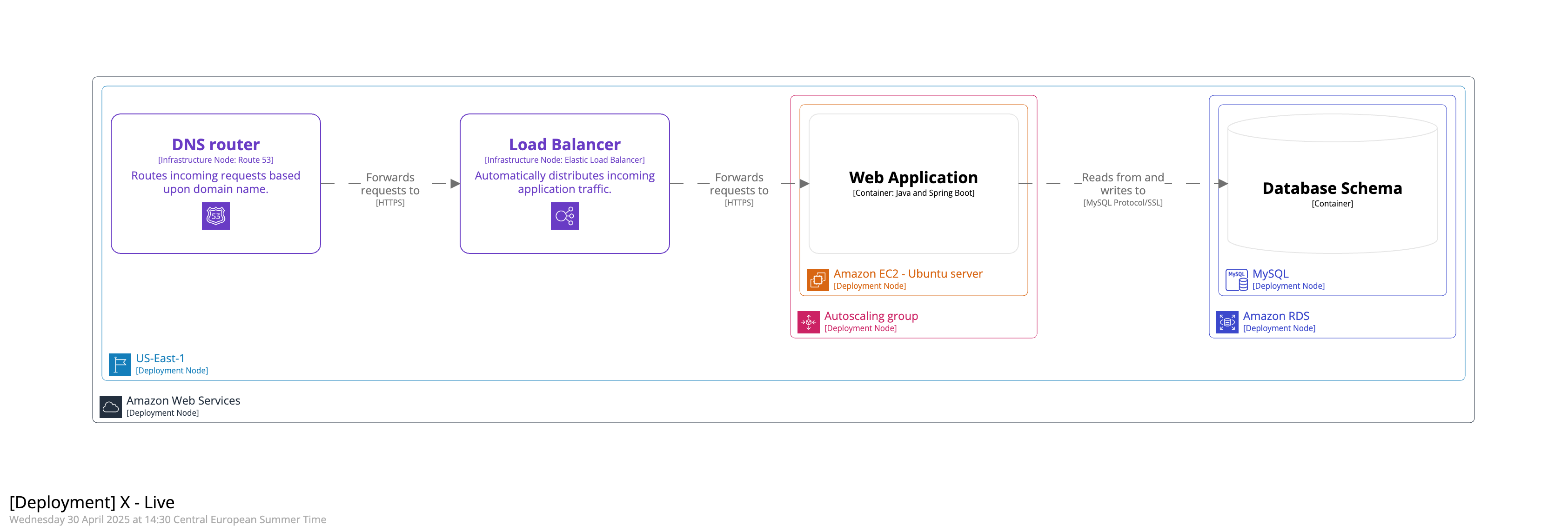
Task: Click '[Infrastructure Node: Elastic Load Balancer]' label
Action: click(x=564, y=160)
